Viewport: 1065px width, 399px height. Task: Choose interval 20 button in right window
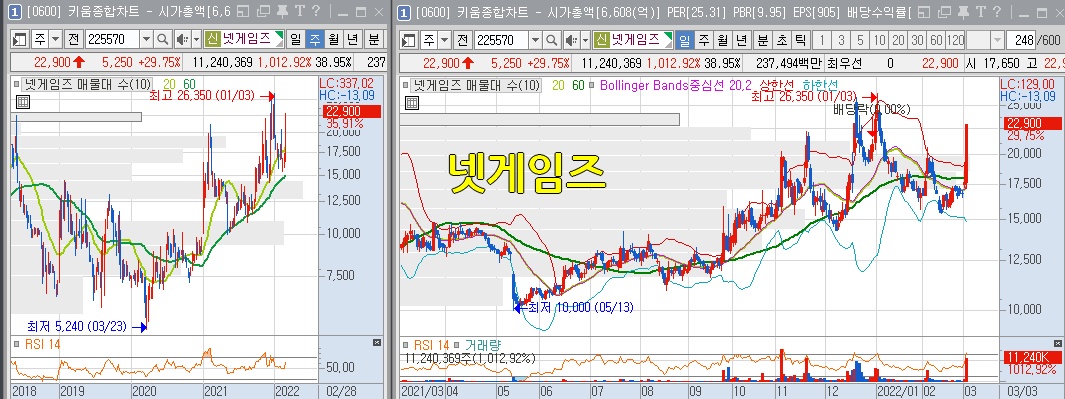[899, 39]
